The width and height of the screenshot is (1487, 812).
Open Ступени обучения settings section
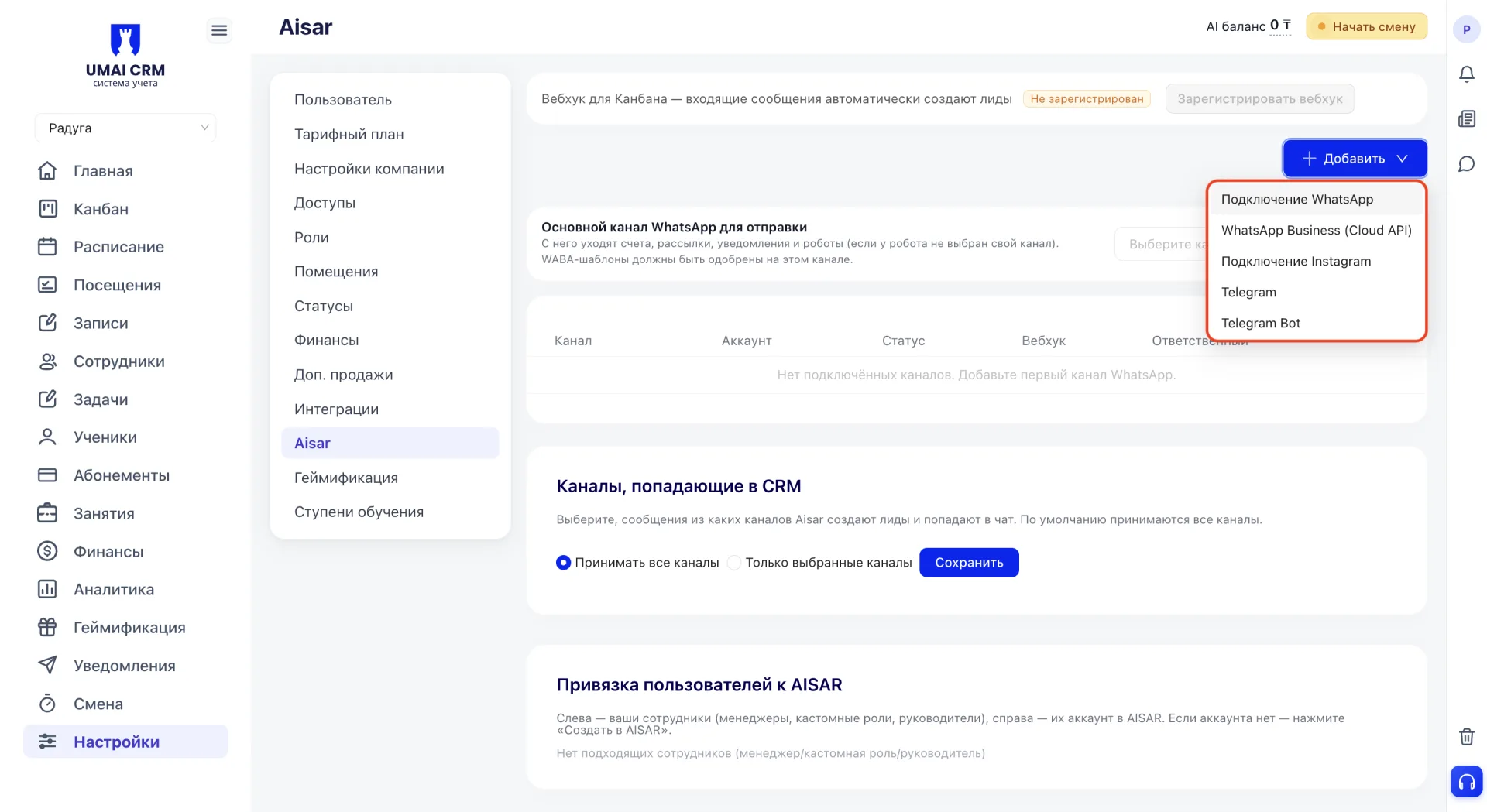click(390, 512)
